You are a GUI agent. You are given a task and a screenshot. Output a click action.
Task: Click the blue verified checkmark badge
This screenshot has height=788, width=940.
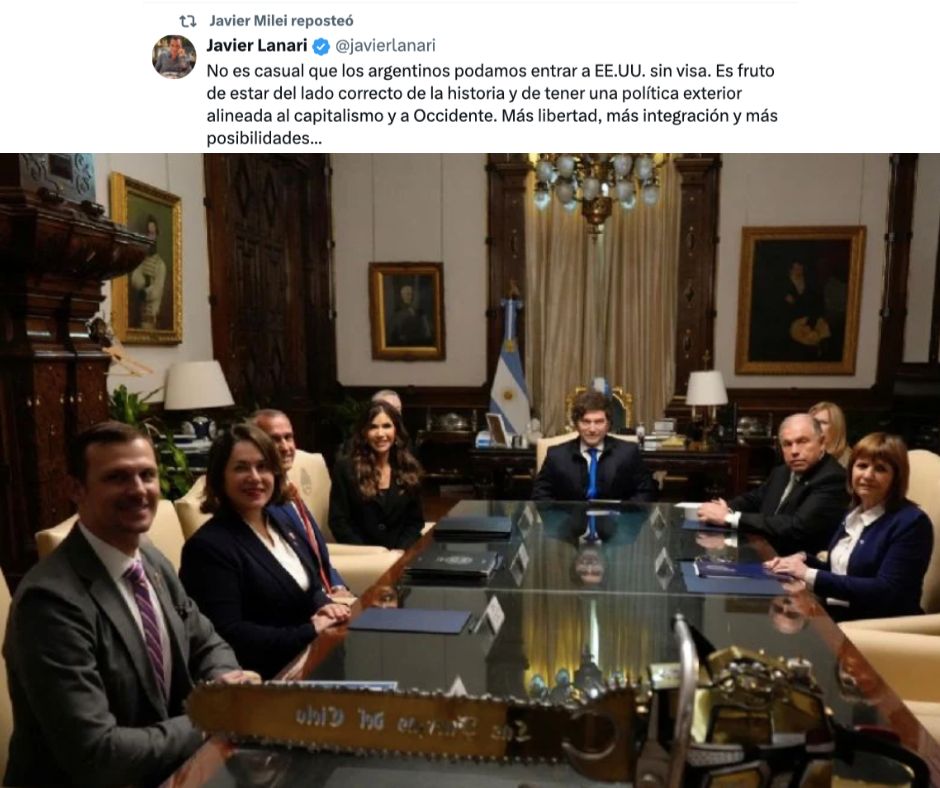[321, 46]
